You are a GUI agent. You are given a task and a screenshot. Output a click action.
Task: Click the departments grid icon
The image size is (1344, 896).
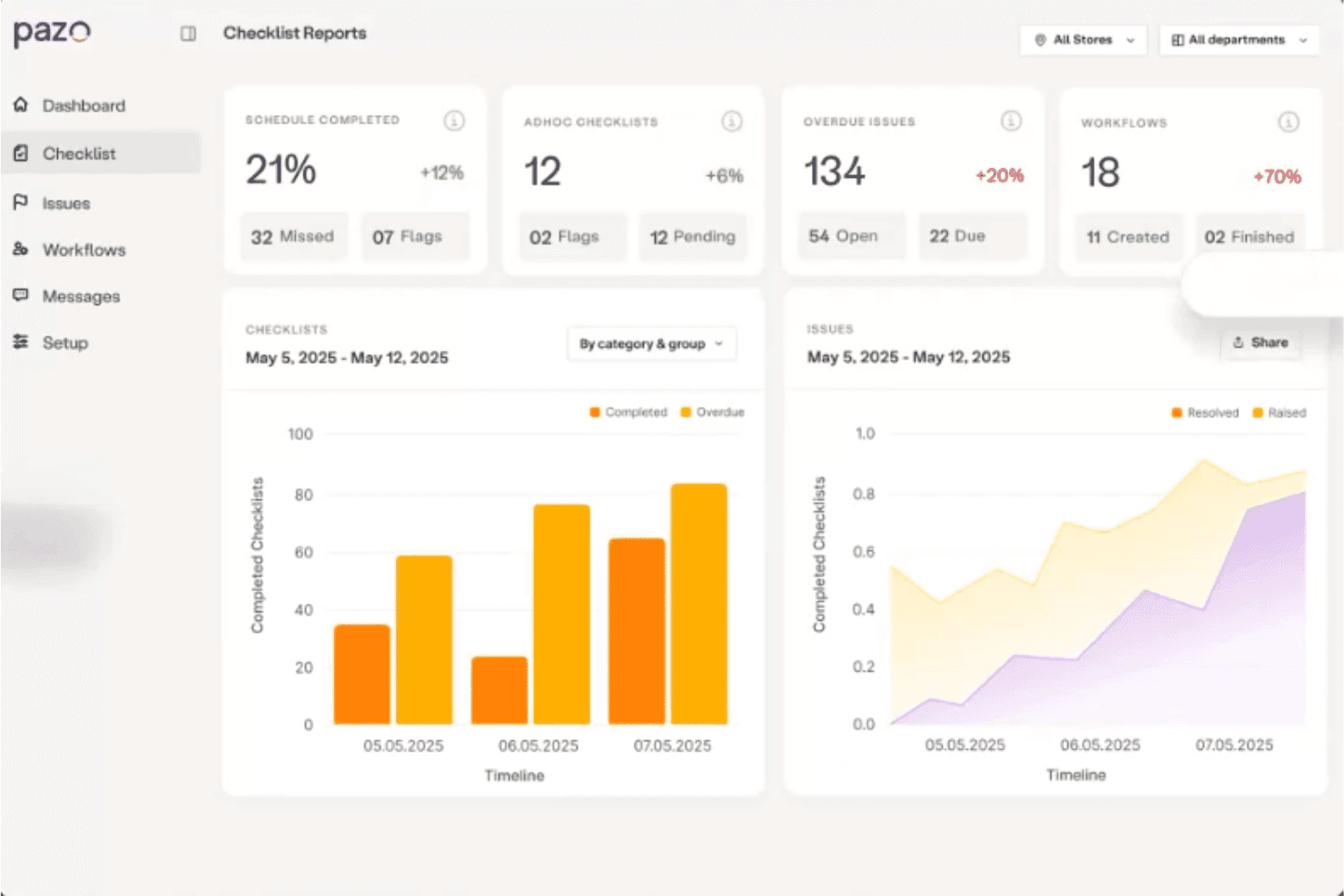click(1178, 40)
